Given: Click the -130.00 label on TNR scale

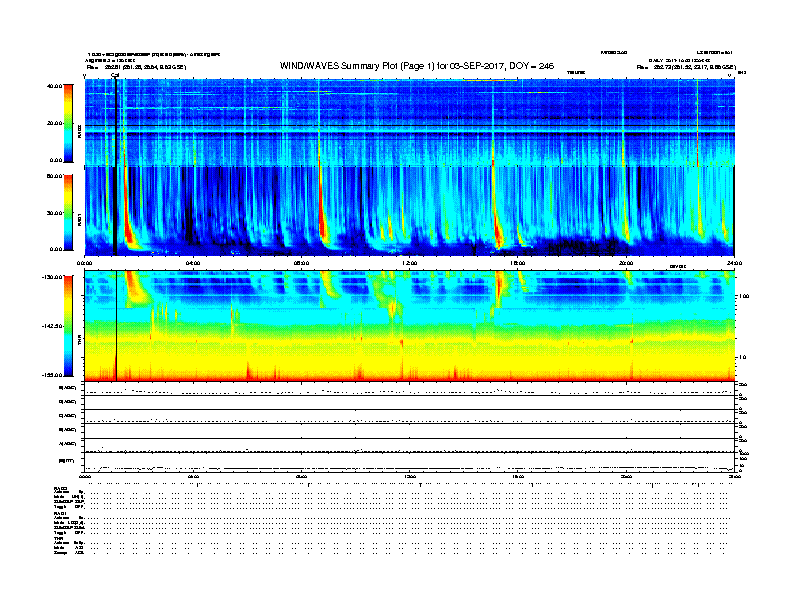Looking at the screenshot, I should (x=52, y=277).
